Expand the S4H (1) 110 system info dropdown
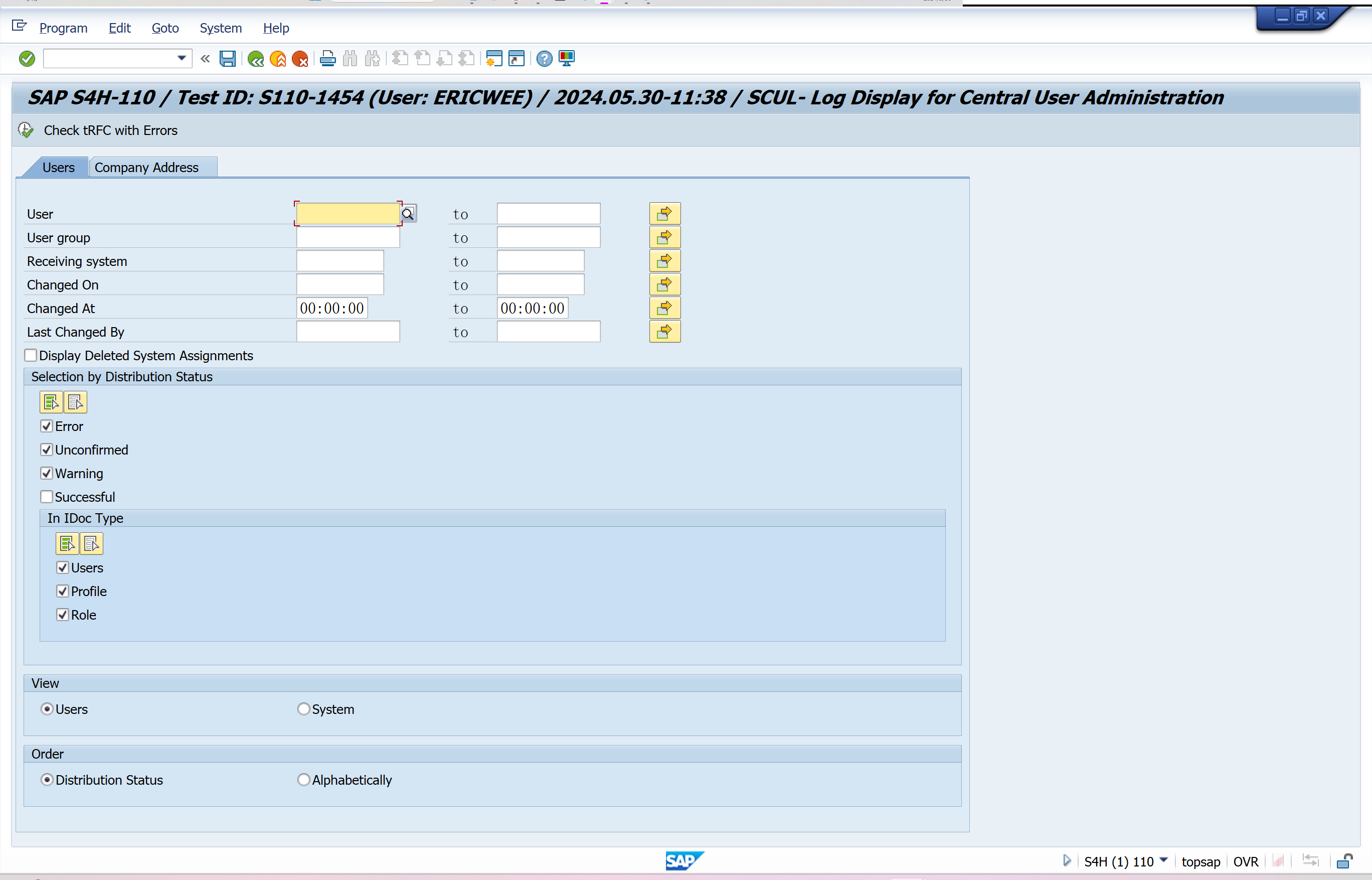Viewport: 1372px width, 880px height. pyautogui.click(x=1163, y=860)
